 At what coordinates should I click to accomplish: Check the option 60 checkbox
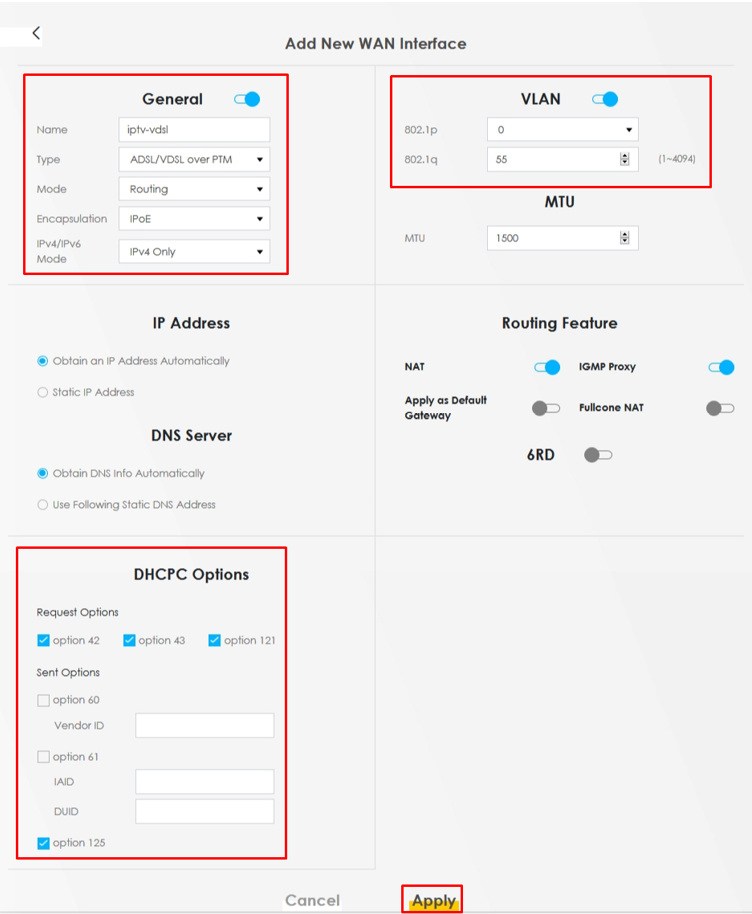click(x=43, y=700)
